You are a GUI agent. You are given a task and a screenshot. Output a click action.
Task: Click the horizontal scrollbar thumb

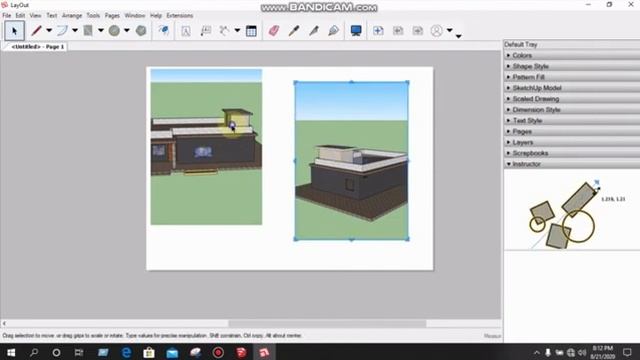click(327, 324)
